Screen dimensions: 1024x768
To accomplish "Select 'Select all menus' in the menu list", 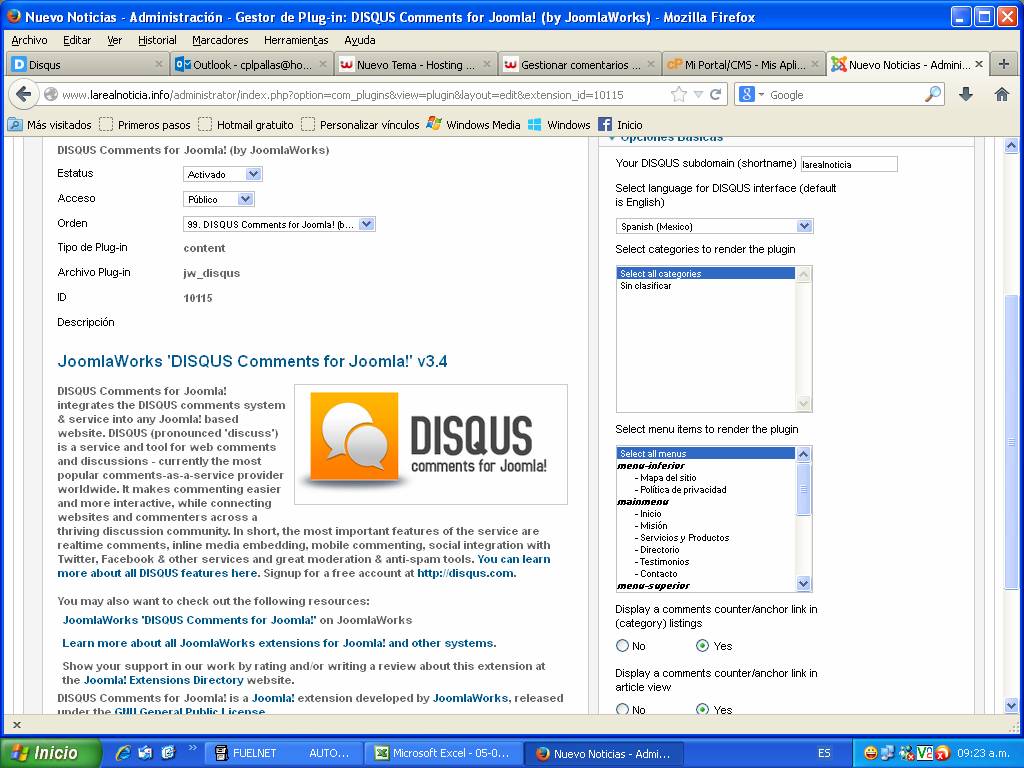I will 706,453.
